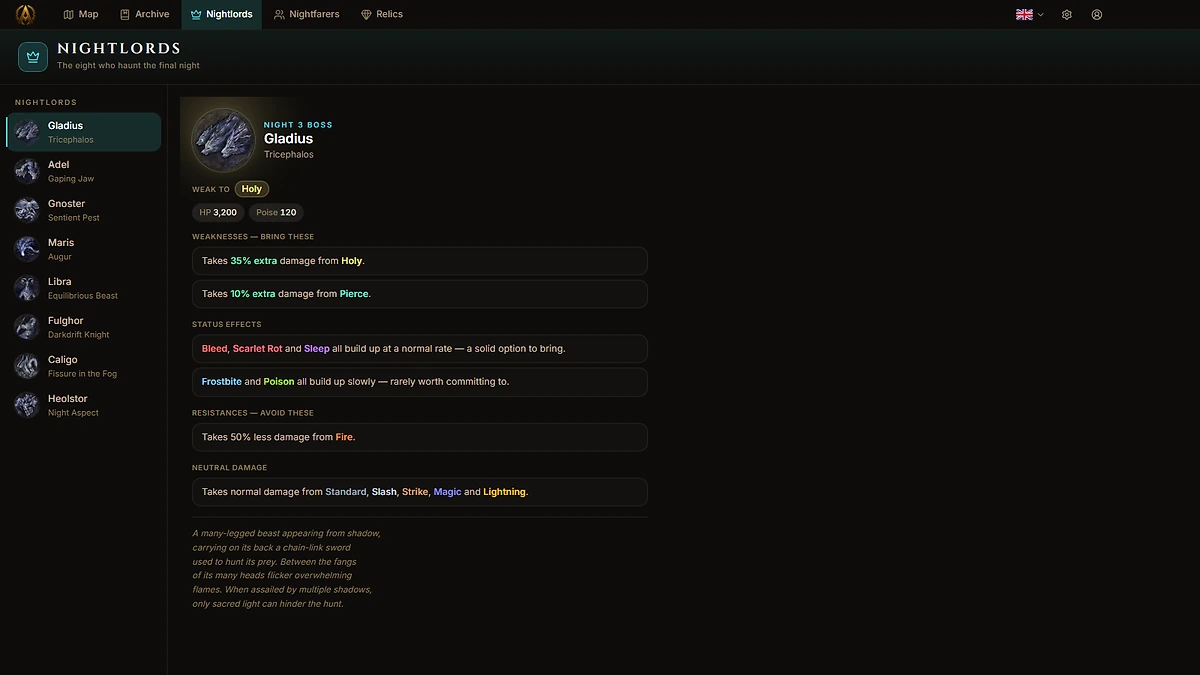
Task: Click the HP 3,200 stat pill
Action: [218, 212]
